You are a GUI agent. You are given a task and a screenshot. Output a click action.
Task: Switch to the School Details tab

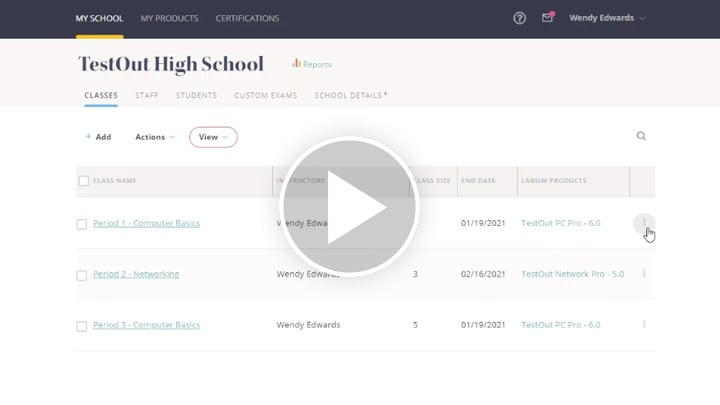point(348,95)
